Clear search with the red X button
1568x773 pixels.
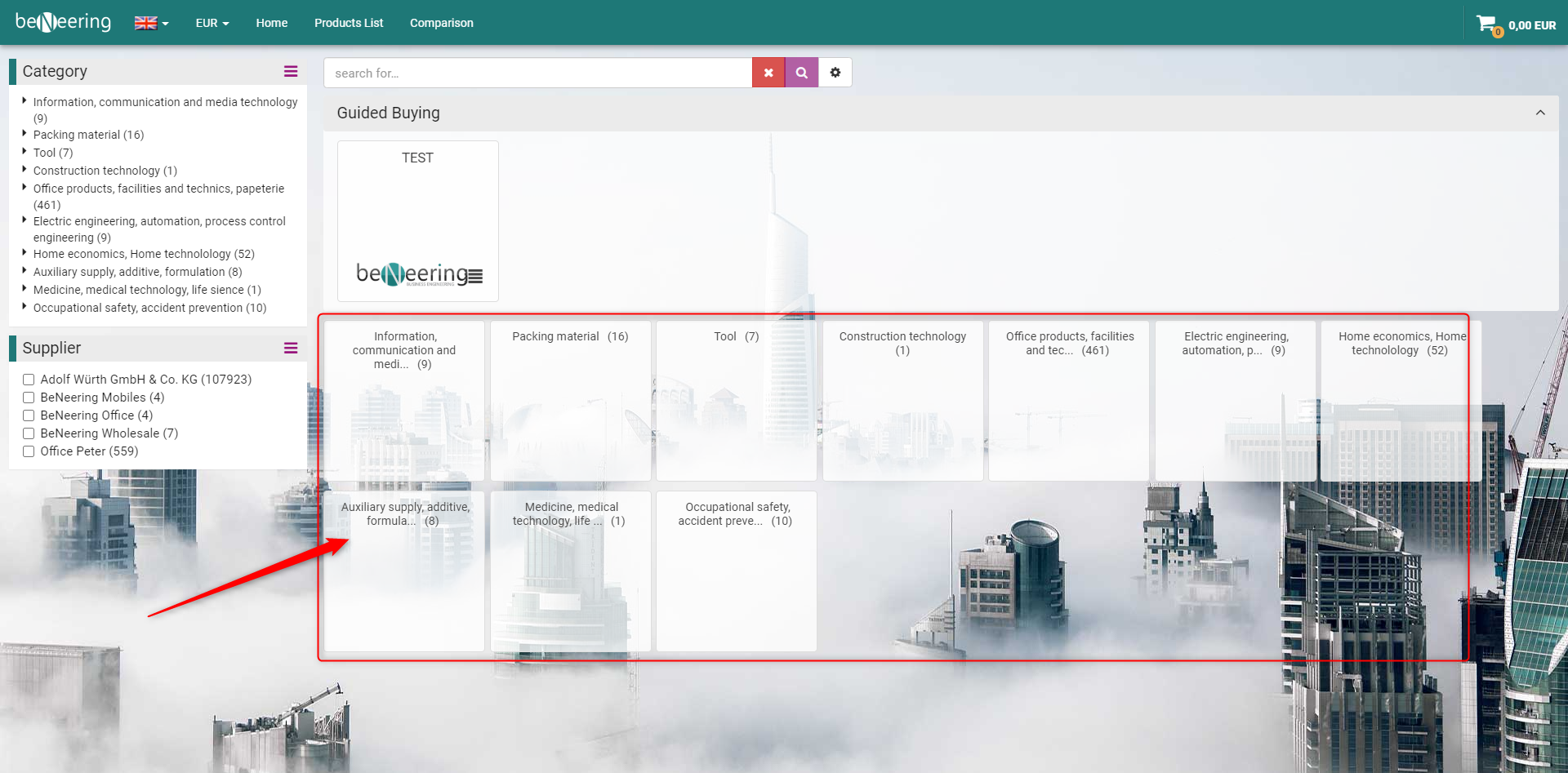pos(768,73)
